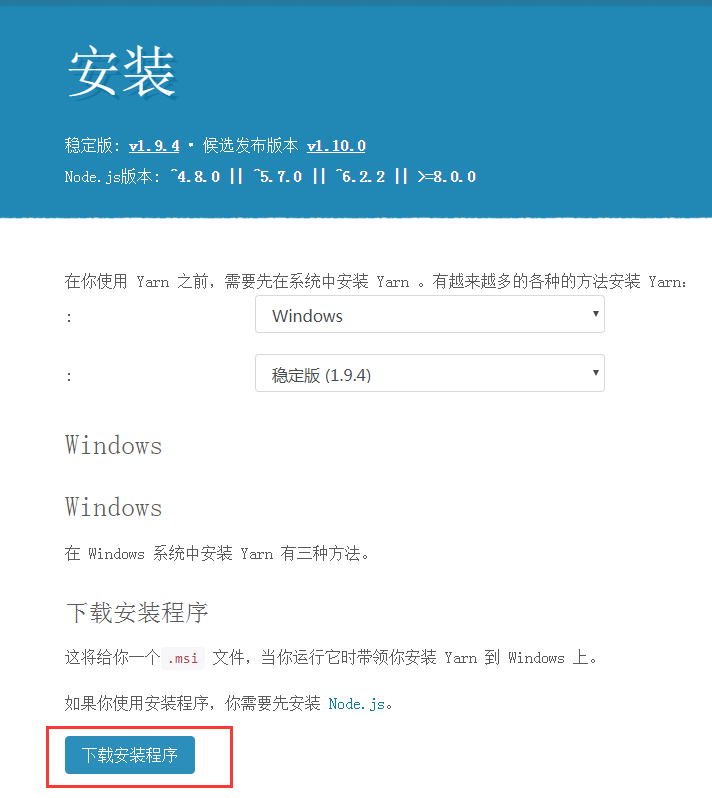Open the v1.9.4 stable version link
Viewport: 712px width, 798px height.
154,146
